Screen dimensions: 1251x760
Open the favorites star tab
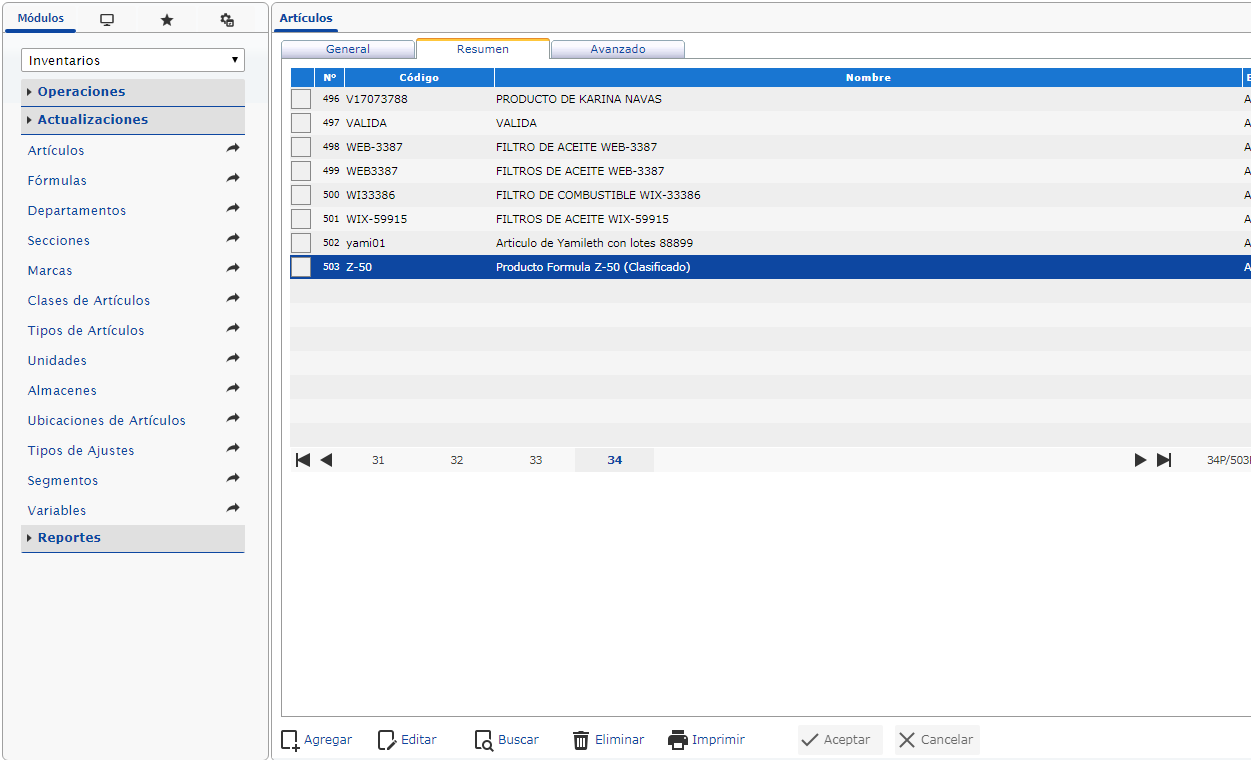click(x=167, y=19)
